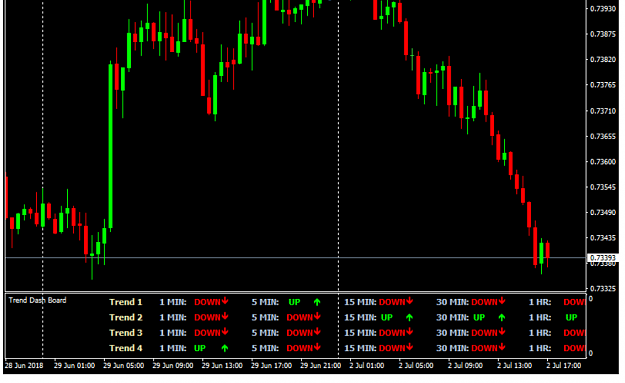Click the green up arrow for Trend 1 5 MIN
625x383 pixels.
coord(317,302)
